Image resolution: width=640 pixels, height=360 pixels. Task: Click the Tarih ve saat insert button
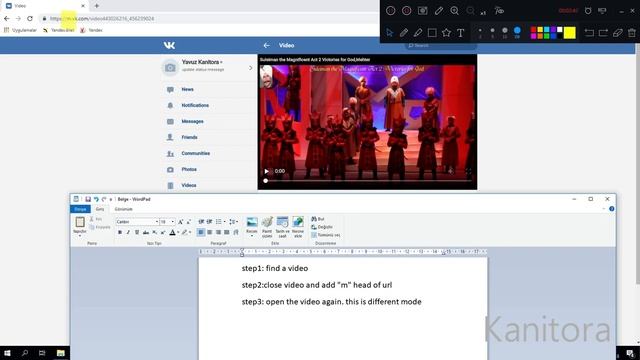[x=282, y=227]
